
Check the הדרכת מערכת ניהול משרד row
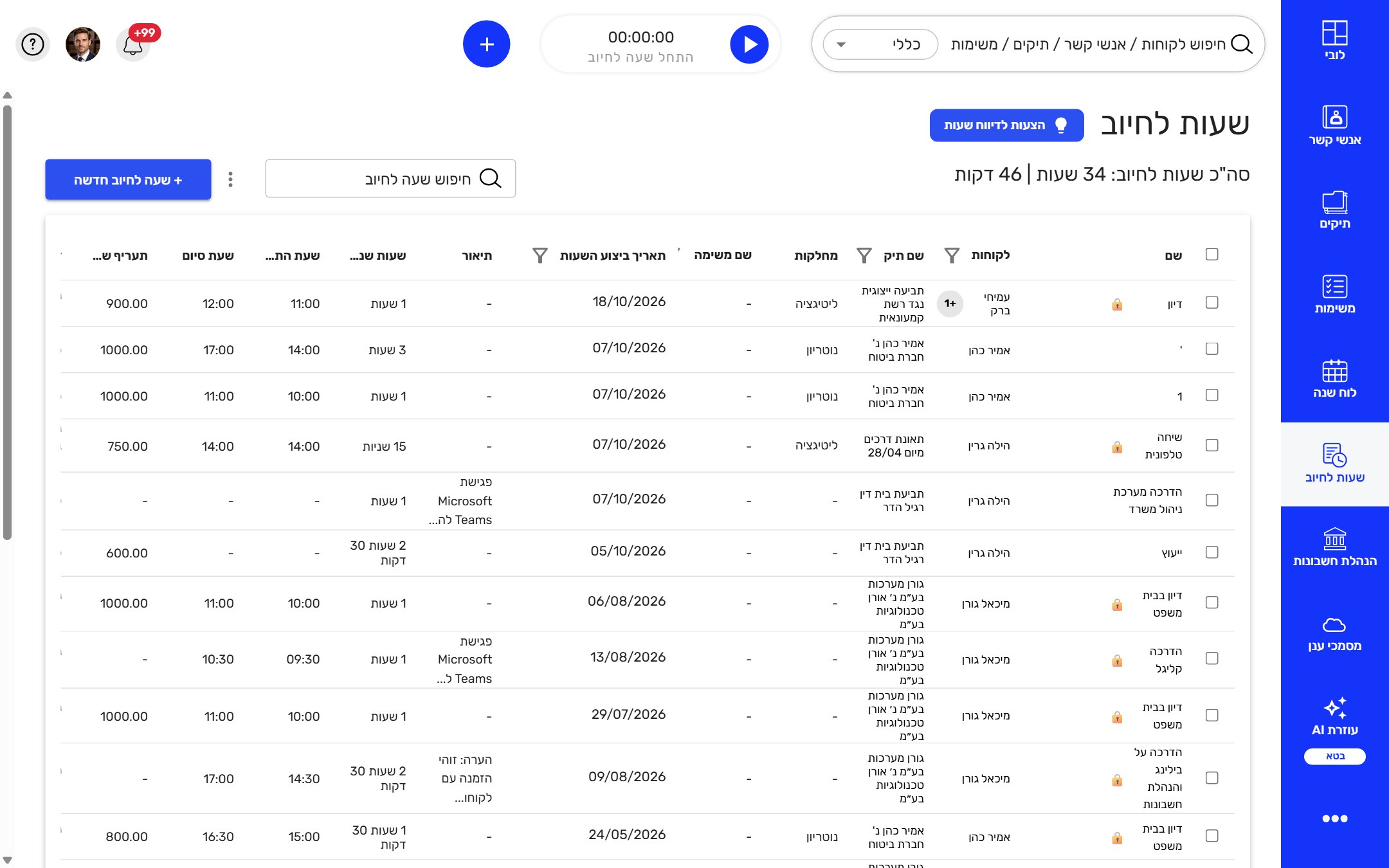pyautogui.click(x=1212, y=500)
